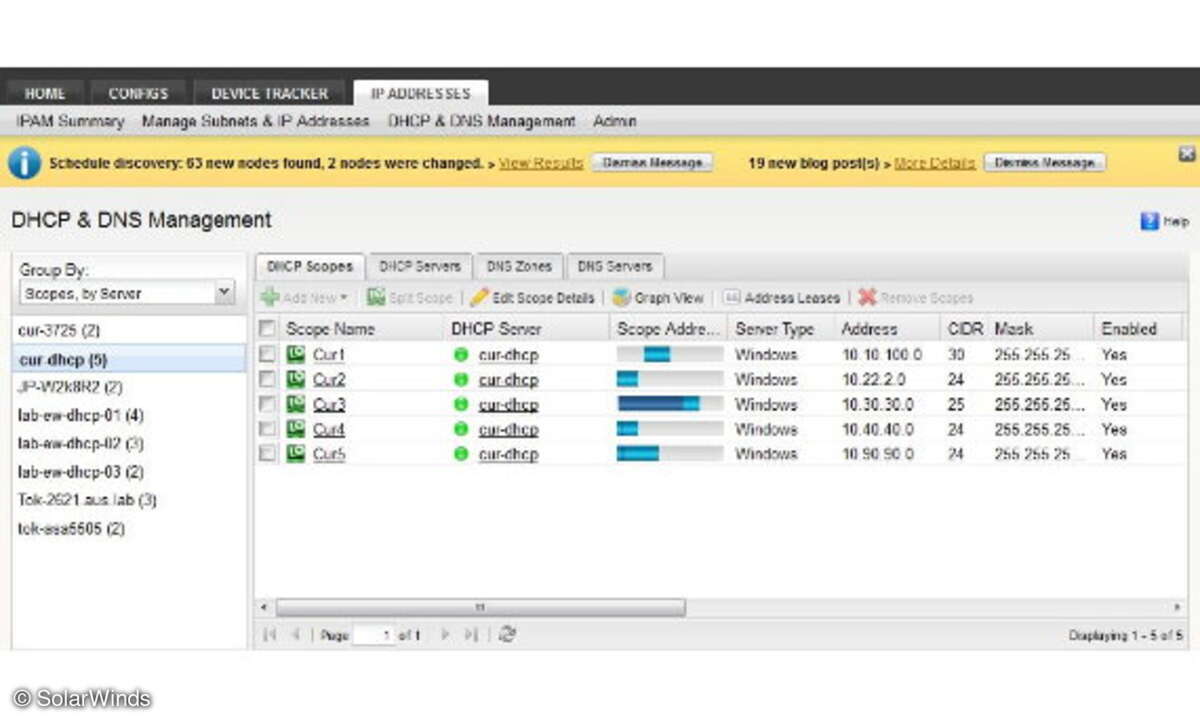Image resolution: width=1200 pixels, height=720 pixels.
Task: Click the View Results link
Action: tap(541, 163)
